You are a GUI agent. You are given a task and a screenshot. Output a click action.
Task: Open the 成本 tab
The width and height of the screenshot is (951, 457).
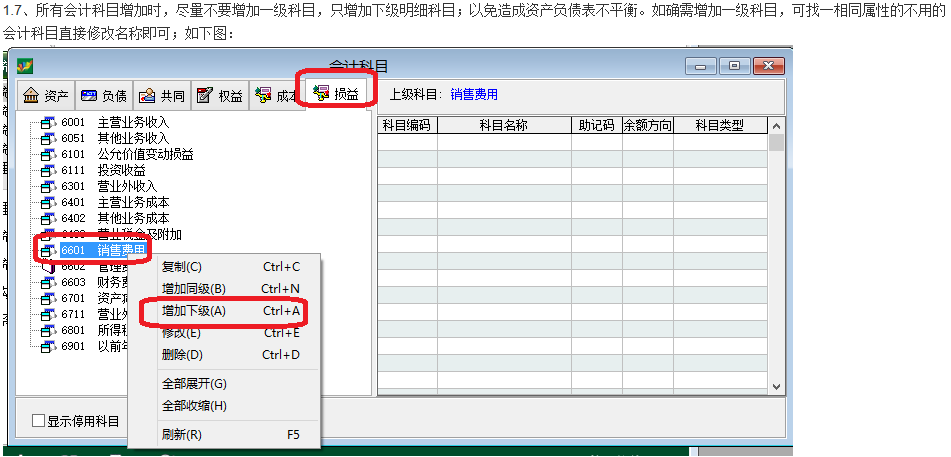point(276,95)
